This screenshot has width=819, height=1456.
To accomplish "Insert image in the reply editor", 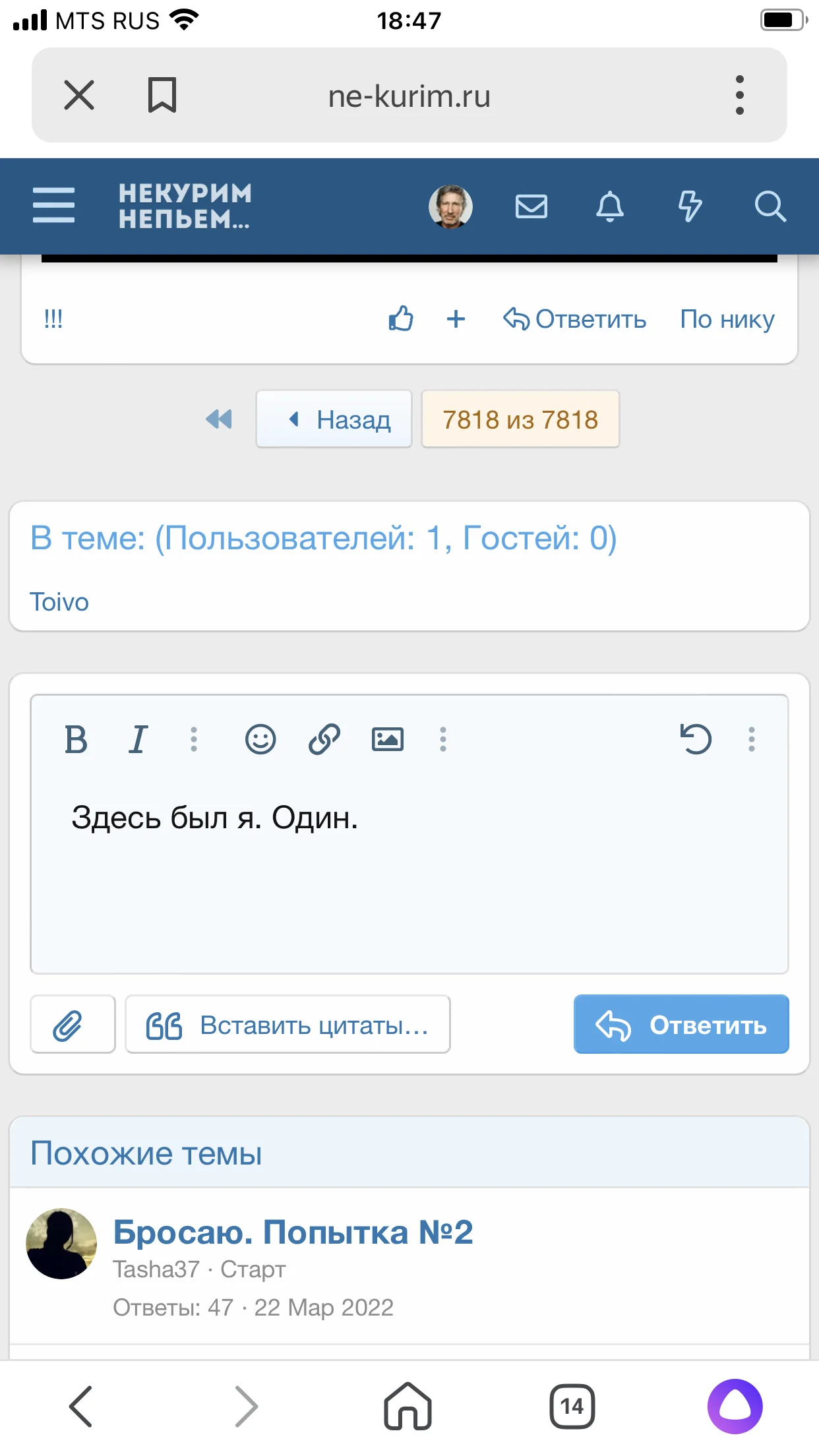I will [x=388, y=739].
